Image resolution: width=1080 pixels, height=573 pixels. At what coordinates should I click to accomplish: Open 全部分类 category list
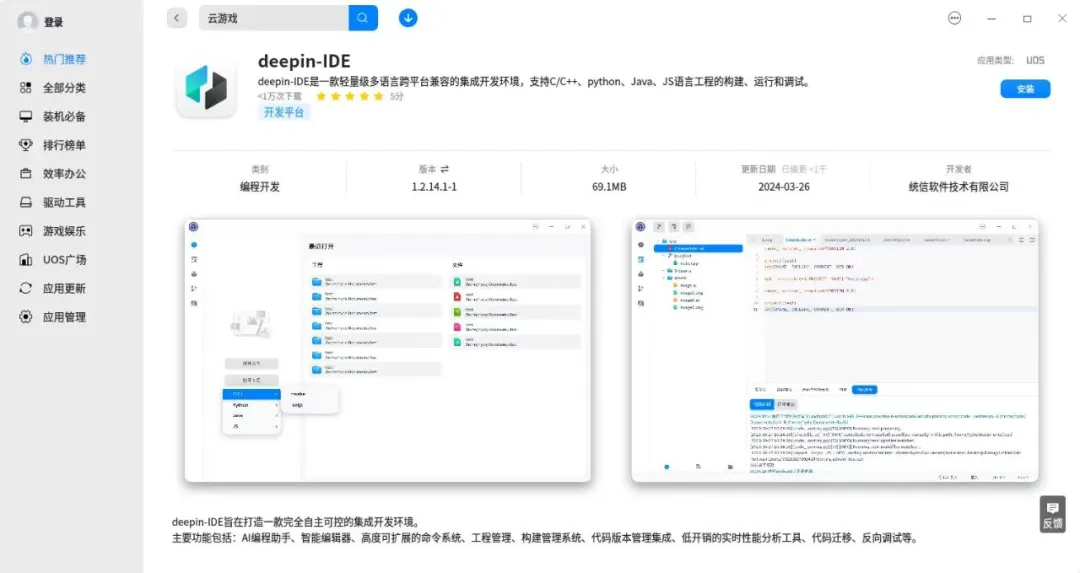pyautogui.click(x=64, y=87)
